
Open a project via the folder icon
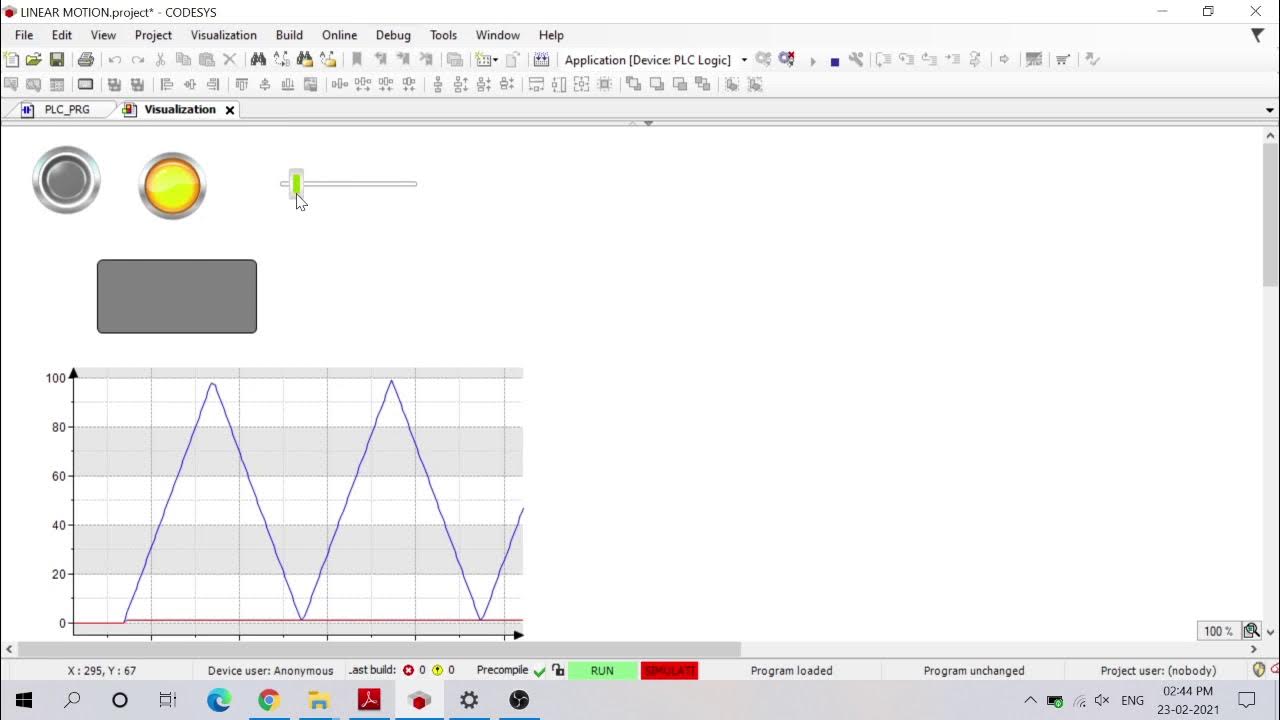point(34,60)
